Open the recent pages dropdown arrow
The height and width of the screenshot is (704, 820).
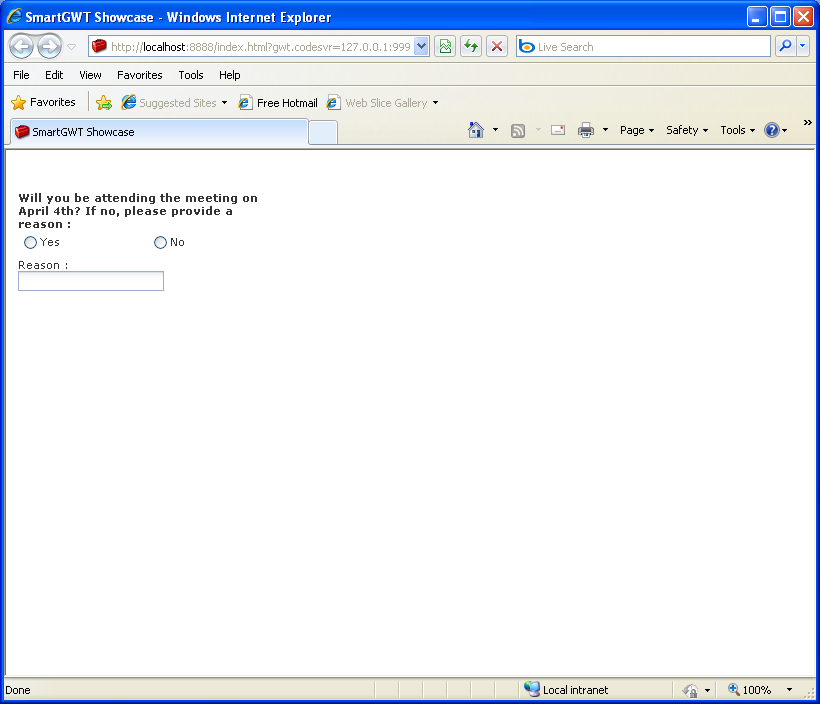(x=72, y=47)
